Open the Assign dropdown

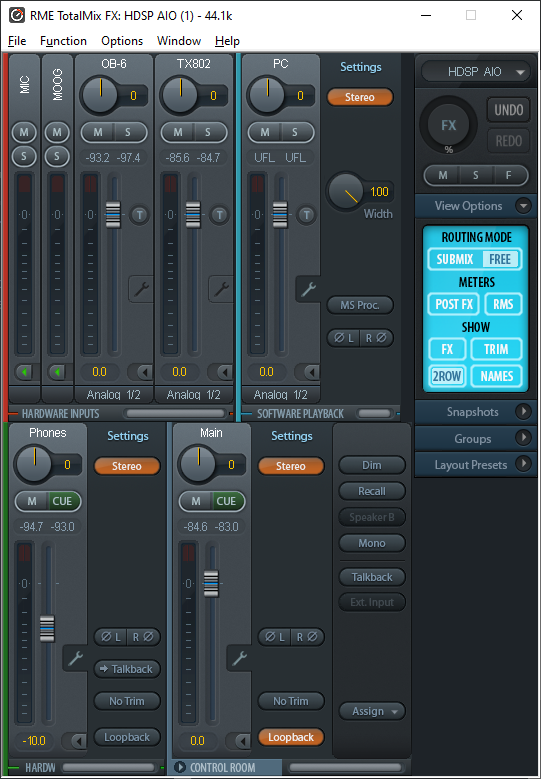pyautogui.click(x=372, y=711)
